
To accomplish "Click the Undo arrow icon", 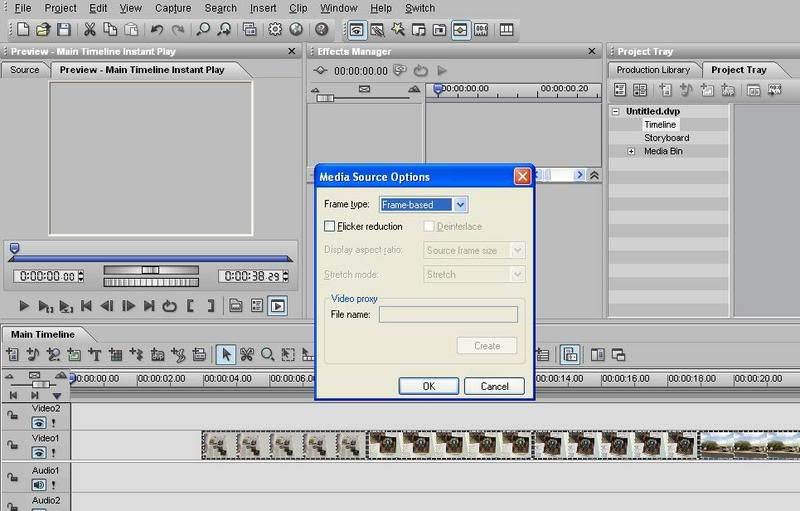I will pos(157,30).
